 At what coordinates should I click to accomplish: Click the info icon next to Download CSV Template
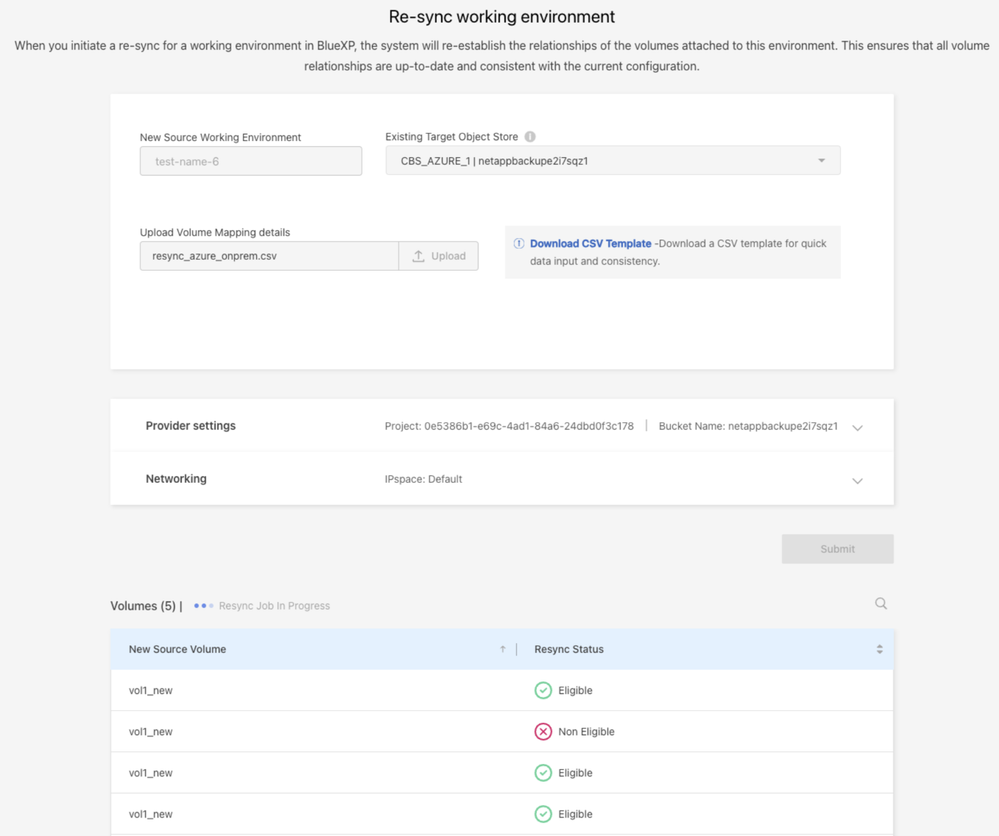519,244
